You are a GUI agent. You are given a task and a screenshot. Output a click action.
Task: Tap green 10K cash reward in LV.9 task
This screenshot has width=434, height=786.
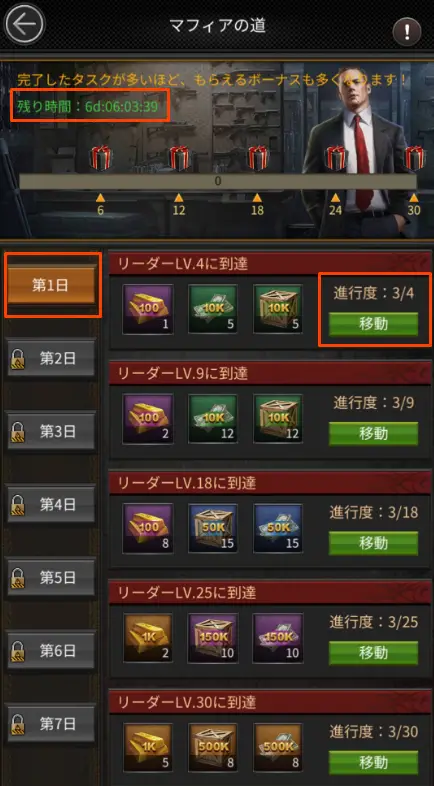pos(212,419)
